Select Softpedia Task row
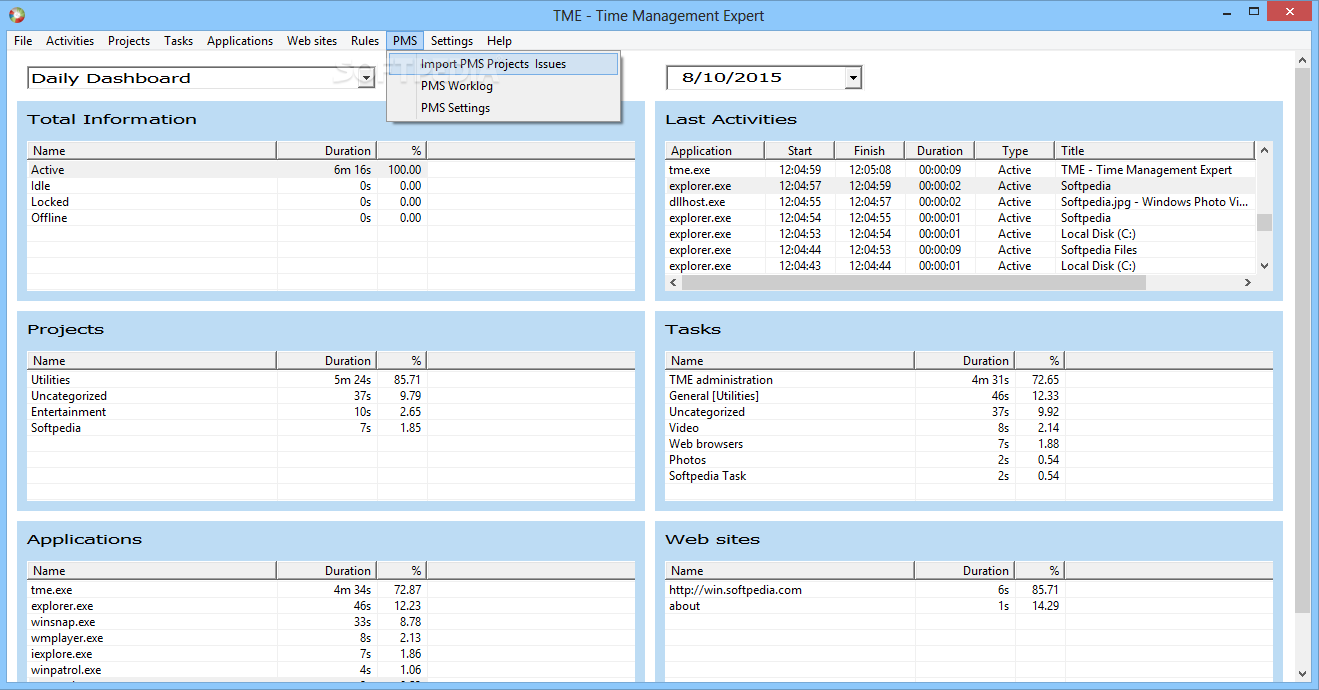 (968, 476)
